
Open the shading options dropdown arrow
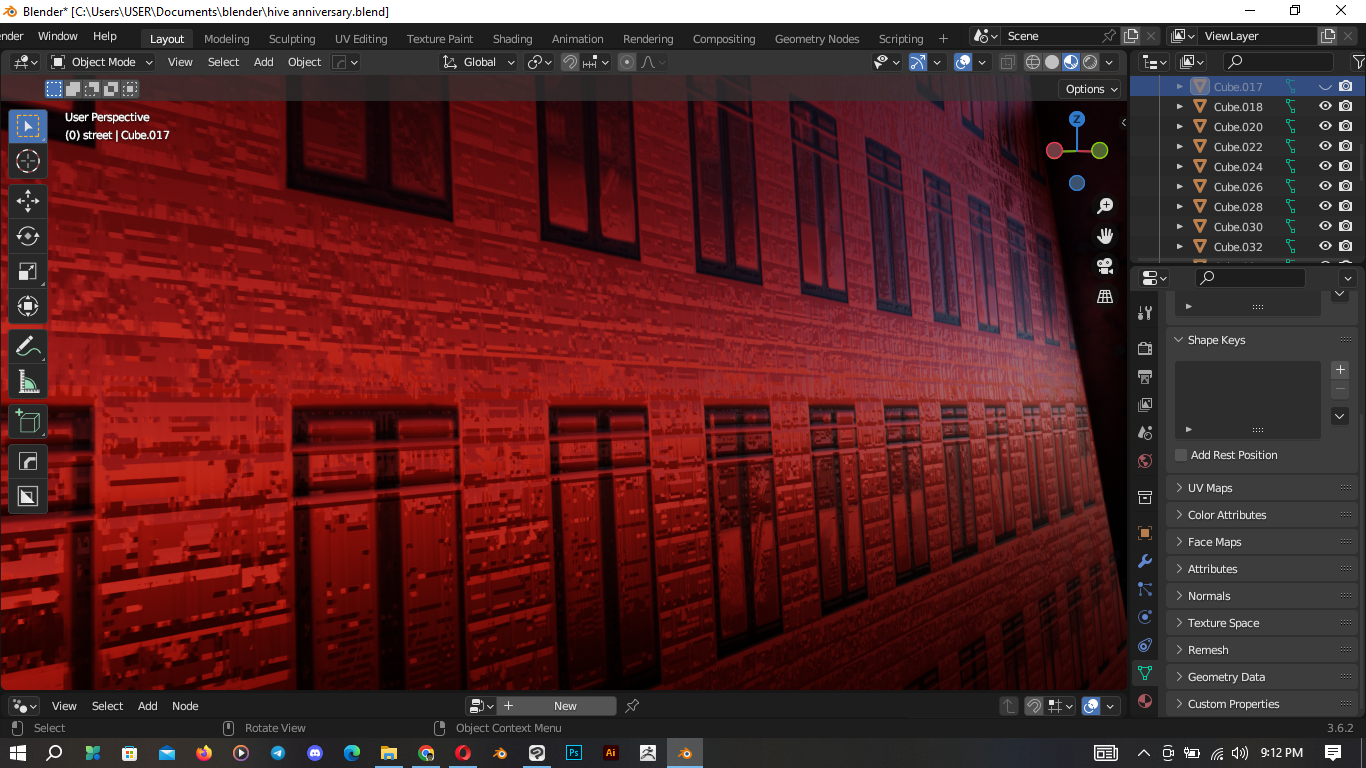(1109, 62)
